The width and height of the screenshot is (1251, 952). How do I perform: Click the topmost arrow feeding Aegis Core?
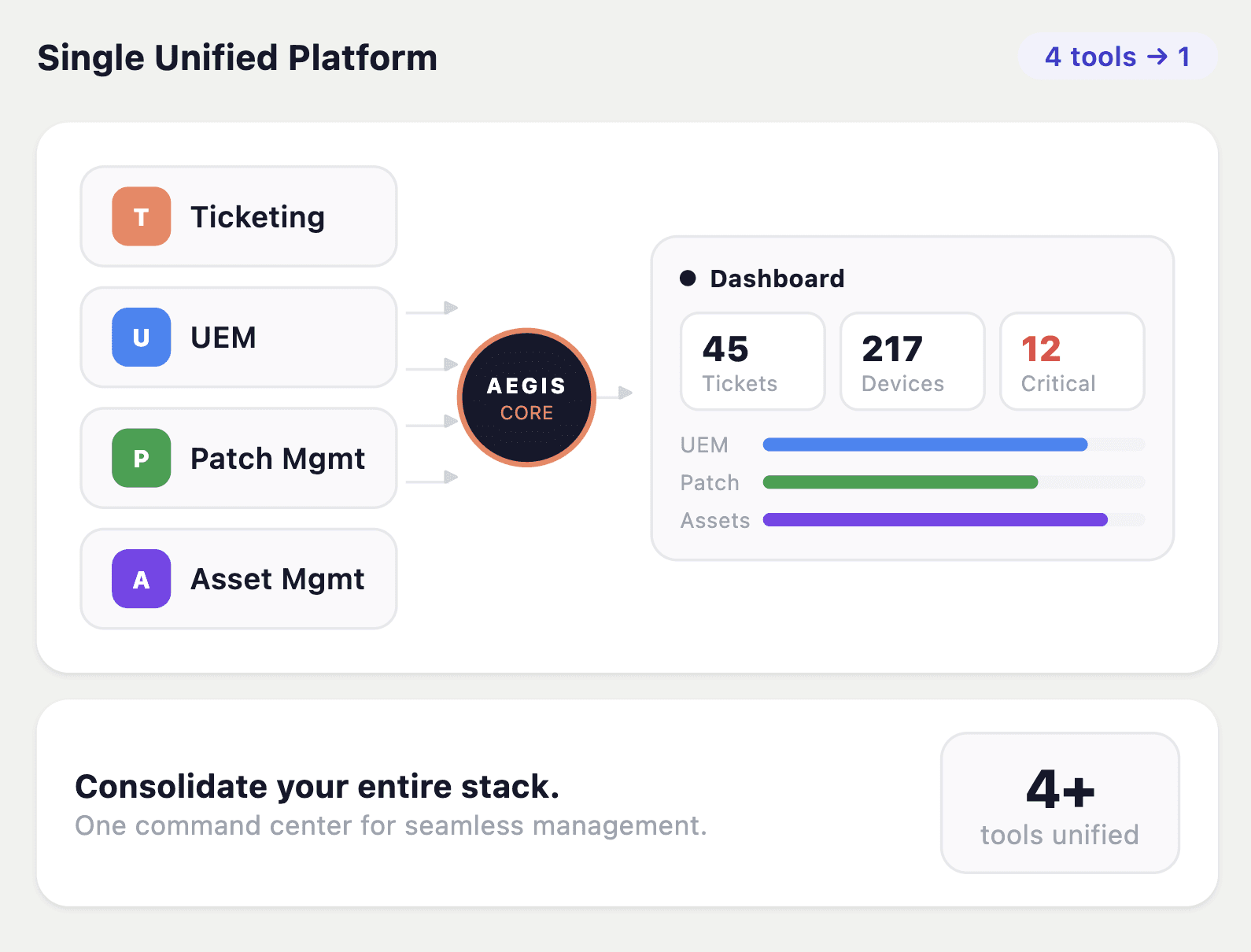click(433, 308)
